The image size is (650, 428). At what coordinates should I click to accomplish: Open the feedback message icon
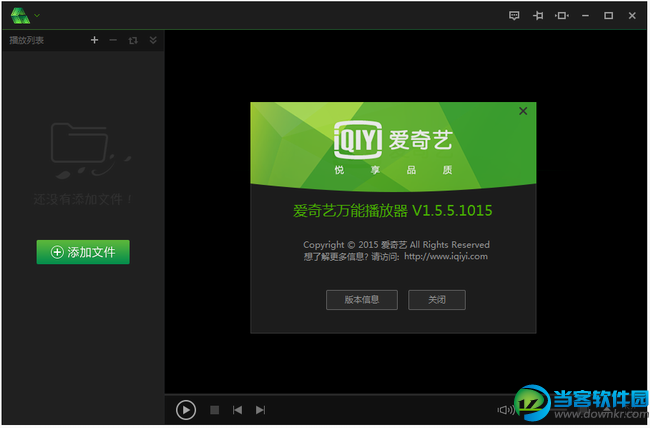coord(514,16)
